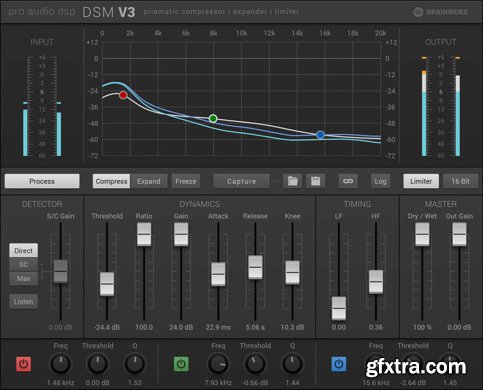Click the S/C Gain slider handle
The height and width of the screenshot is (390, 483).
[x=61, y=271]
